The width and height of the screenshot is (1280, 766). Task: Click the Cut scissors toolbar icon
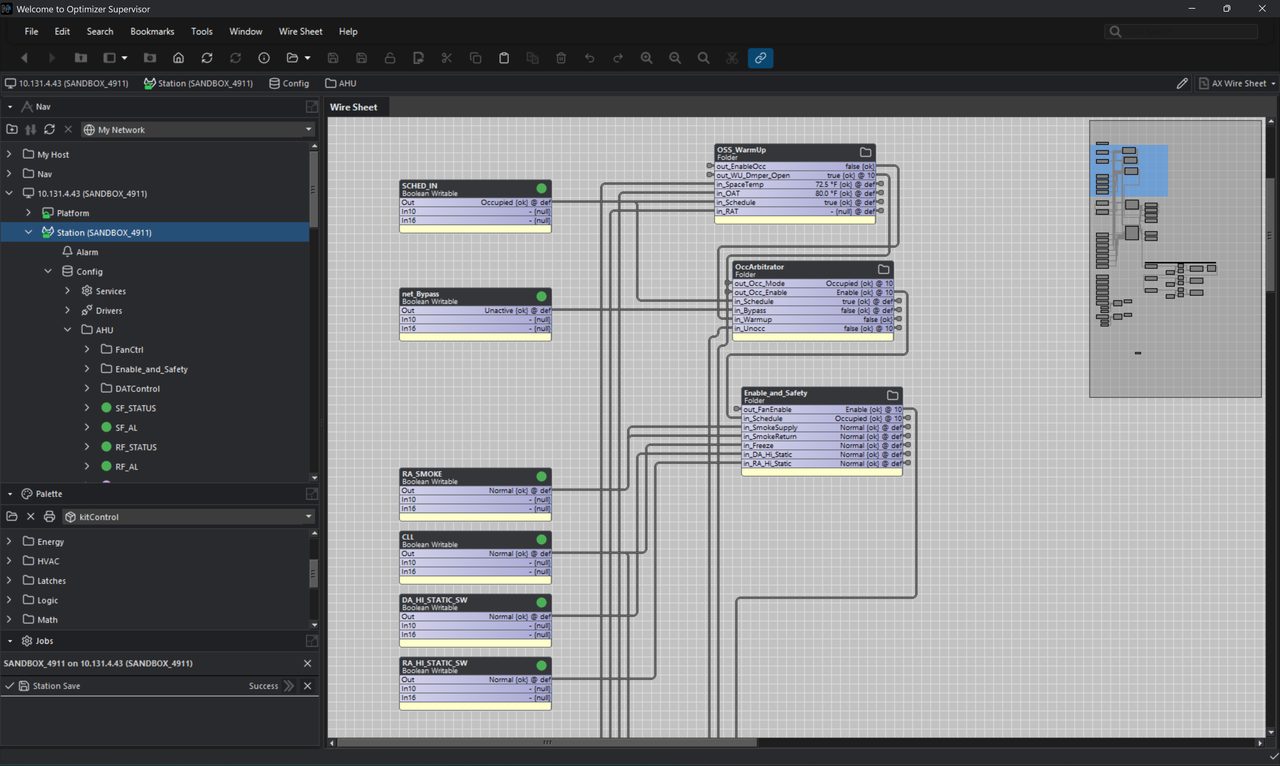(x=447, y=58)
